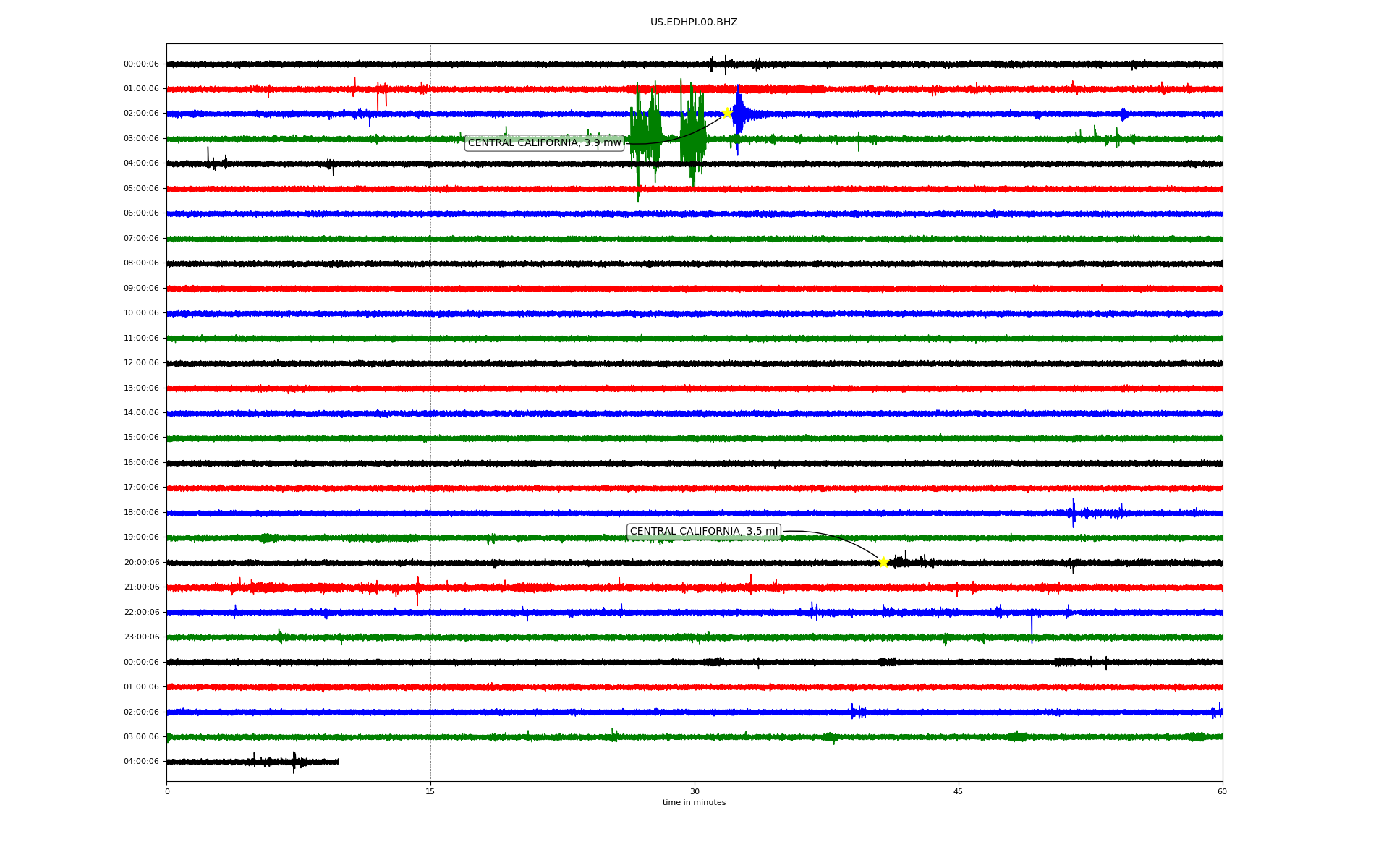The image size is (1389, 868).
Task: Click the blue earthquake waveform after the star
Action: (739, 114)
